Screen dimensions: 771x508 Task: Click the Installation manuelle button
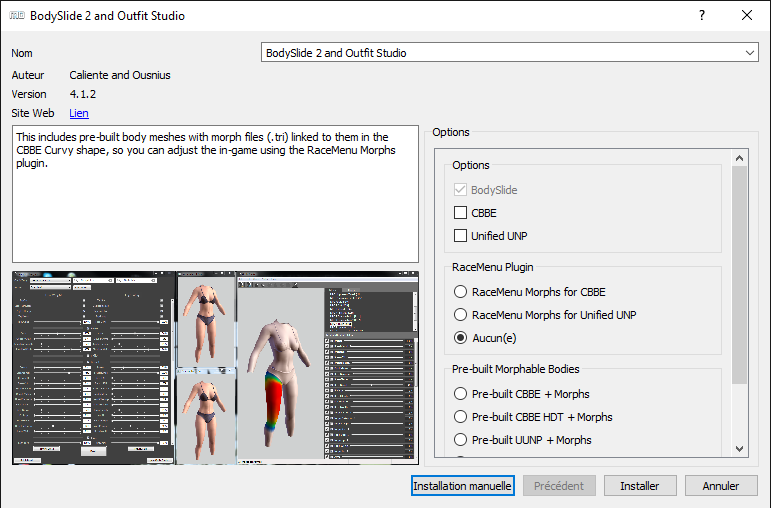click(x=463, y=486)
